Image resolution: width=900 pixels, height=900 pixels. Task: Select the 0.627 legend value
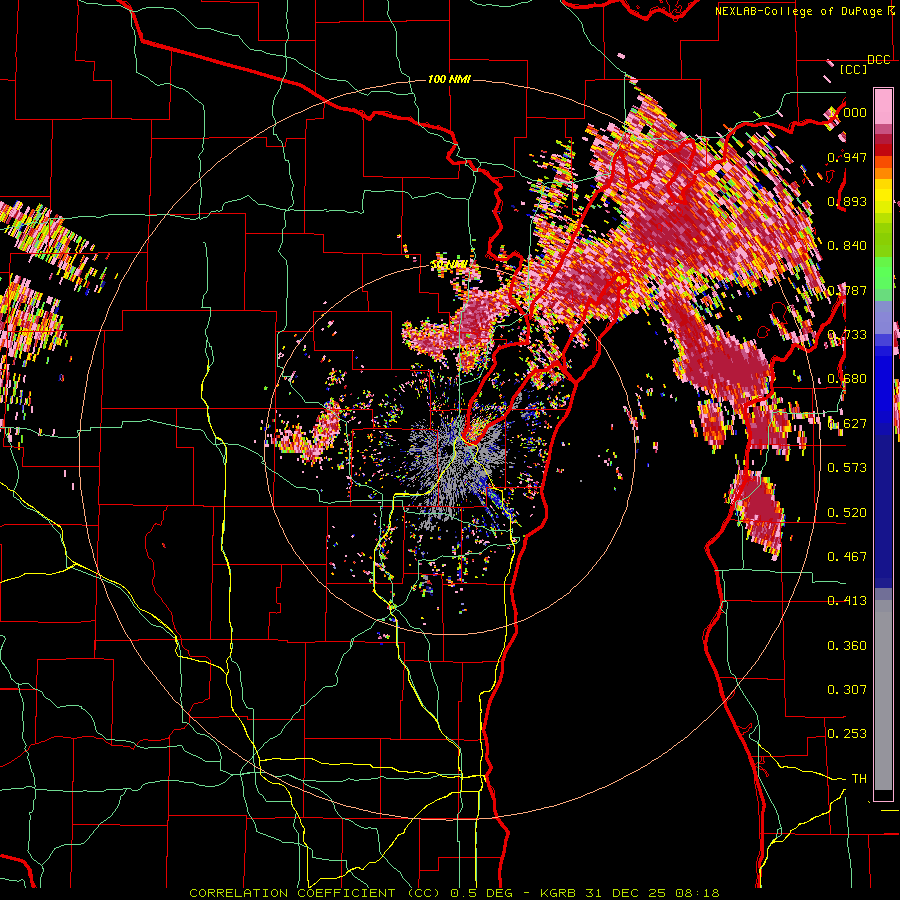tap(847, 424)
